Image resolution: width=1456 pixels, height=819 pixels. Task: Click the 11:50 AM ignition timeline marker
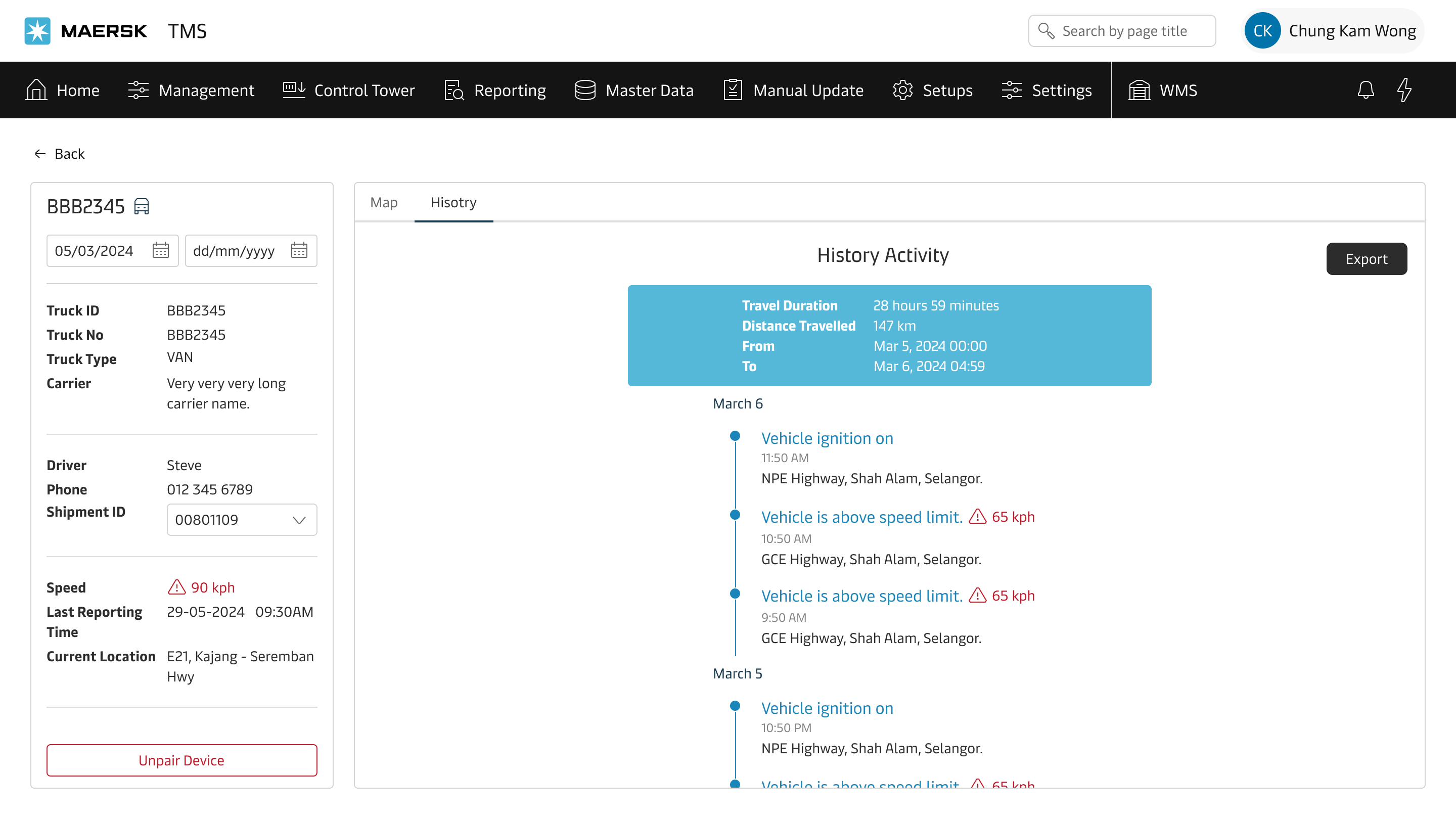[735, 436]
